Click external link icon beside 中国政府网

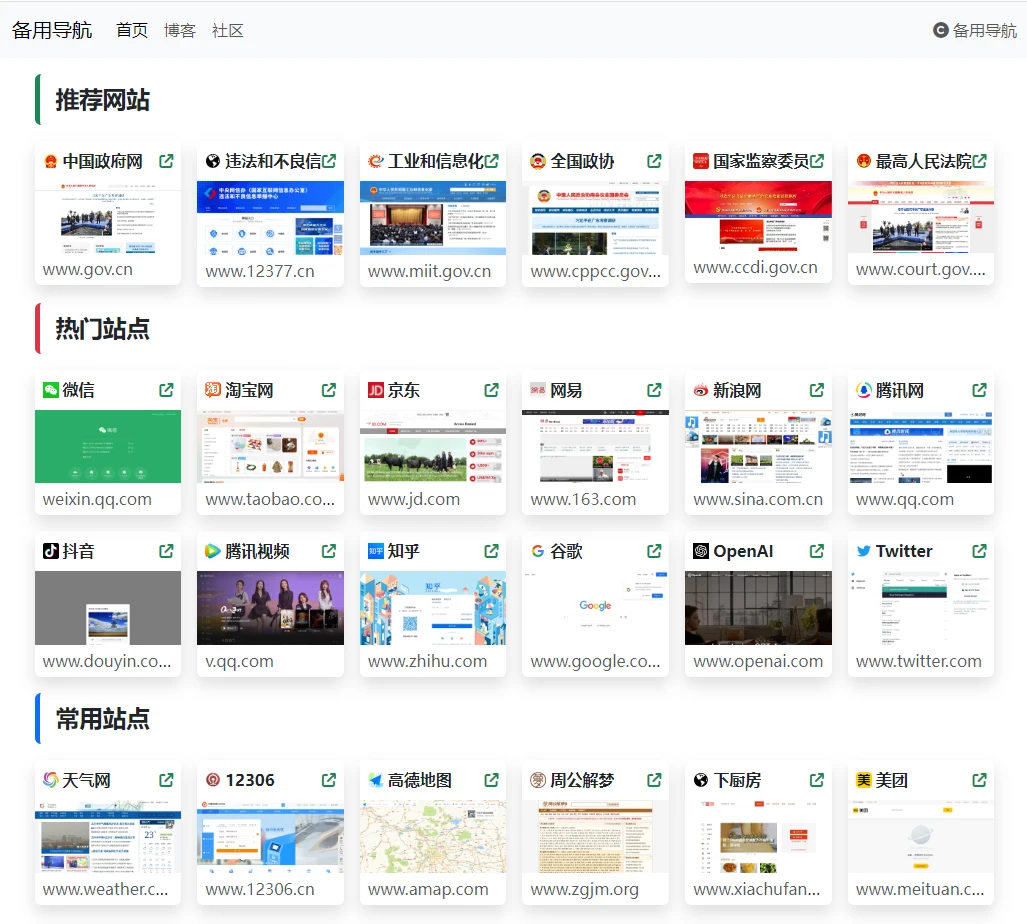[x=166, y=161]
